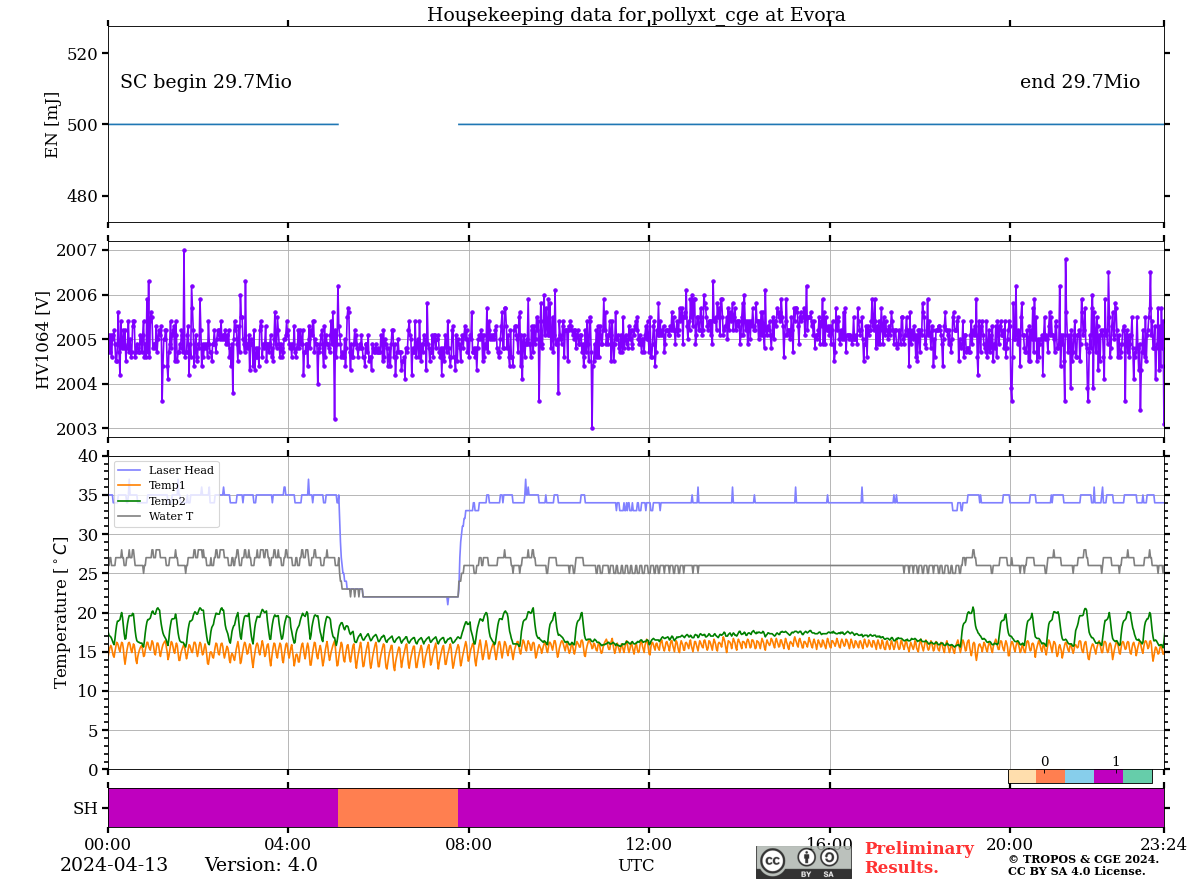
Task: Click the 'SH' row label
Action: (86, 808)
